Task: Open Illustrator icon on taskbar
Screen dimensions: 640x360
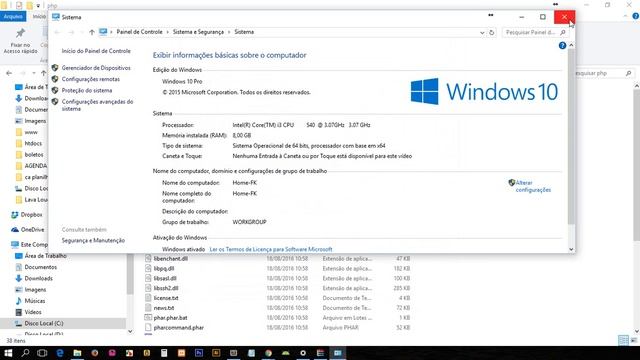Action: click(x=216, y=353)
